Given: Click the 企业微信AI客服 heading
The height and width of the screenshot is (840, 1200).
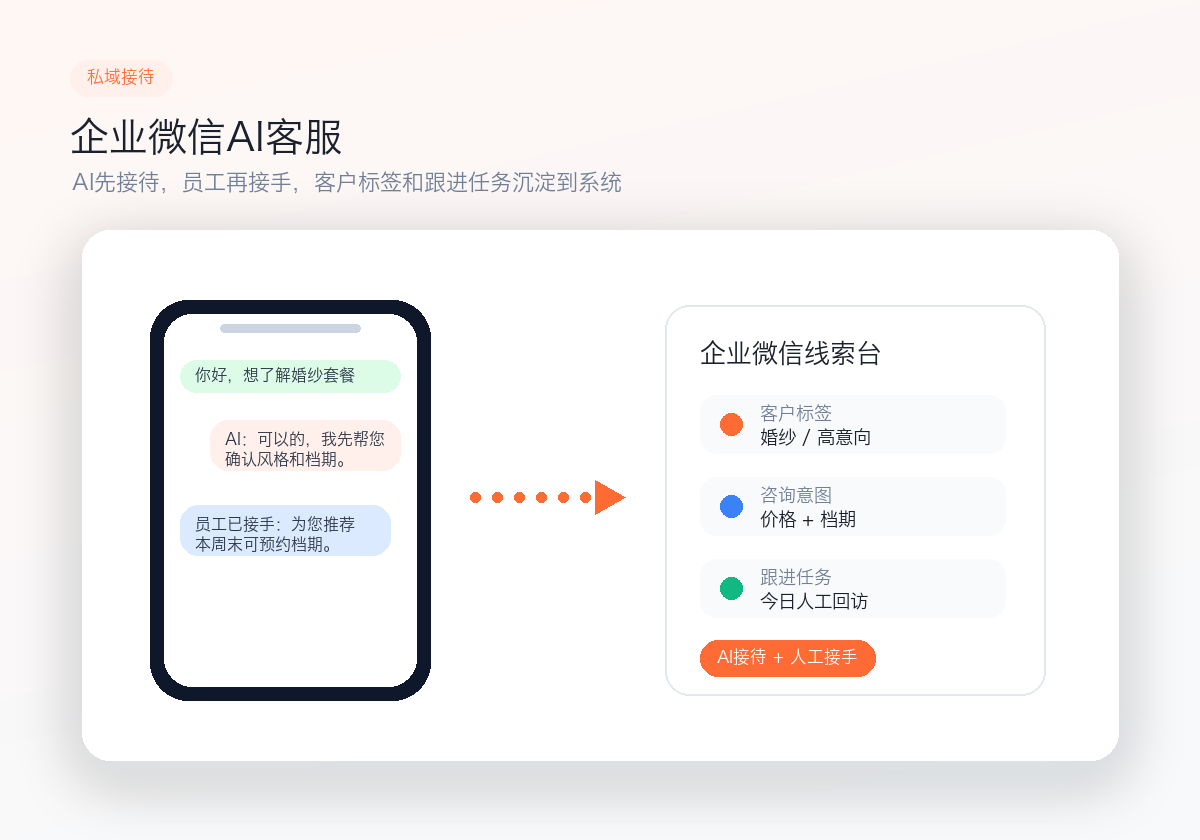Looking at the screenshot, I should coord(206,137).
